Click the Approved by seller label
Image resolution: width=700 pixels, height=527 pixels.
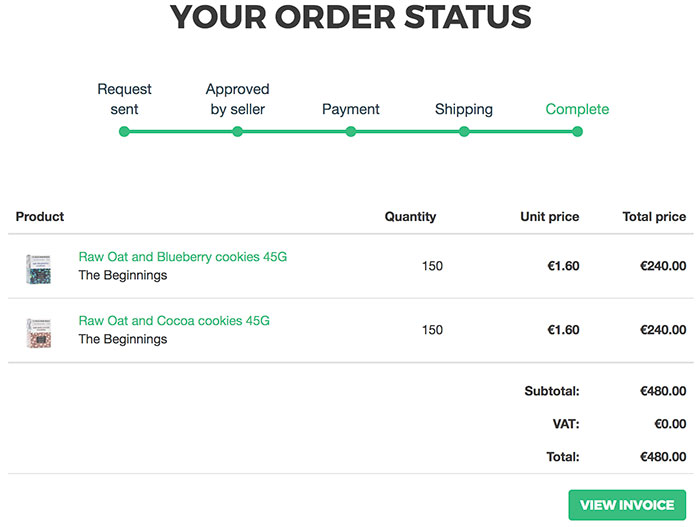(237, 99)
